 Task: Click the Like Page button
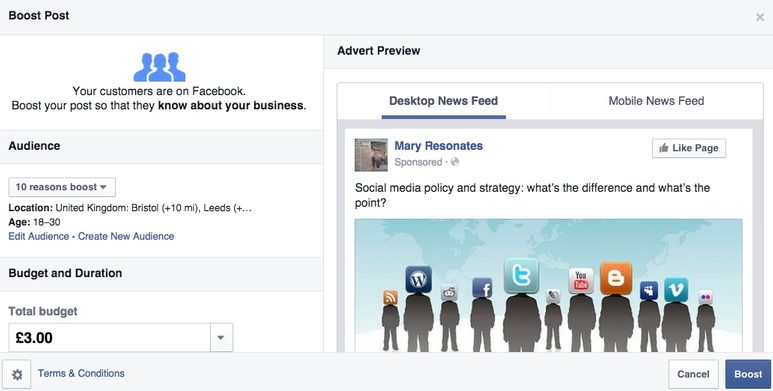click(x=689, y=148)
